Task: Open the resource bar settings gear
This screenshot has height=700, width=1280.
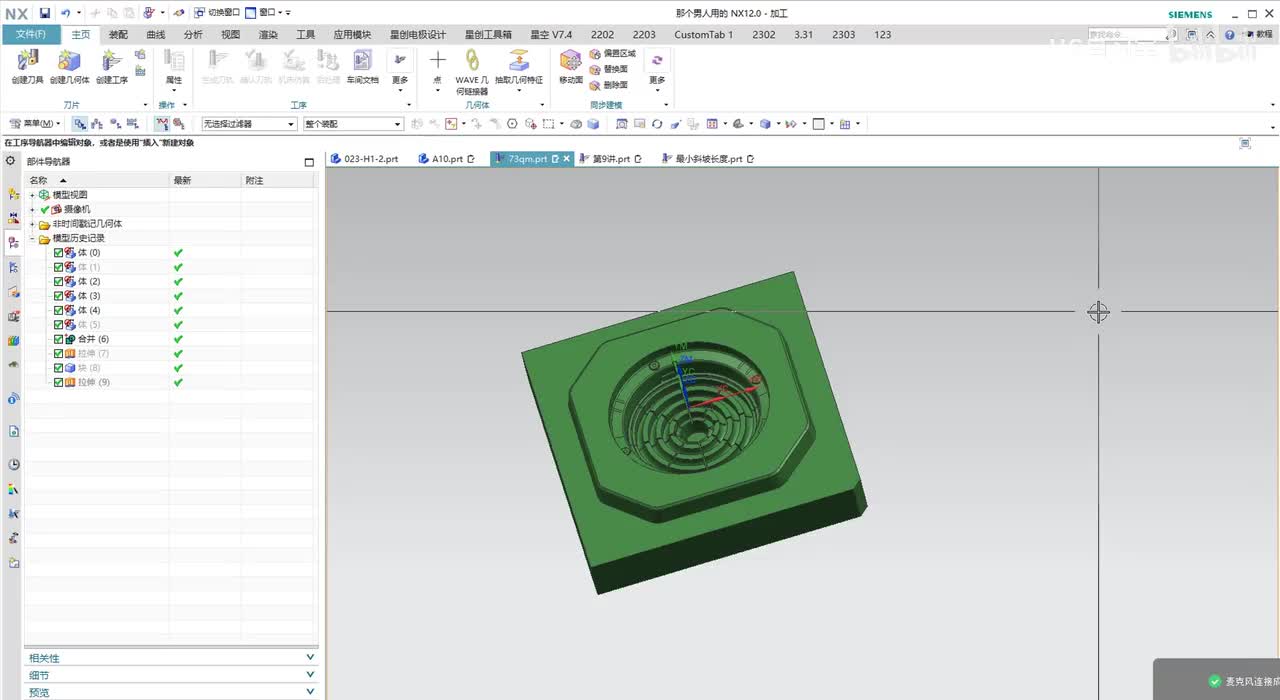Action: coord(11,161)
